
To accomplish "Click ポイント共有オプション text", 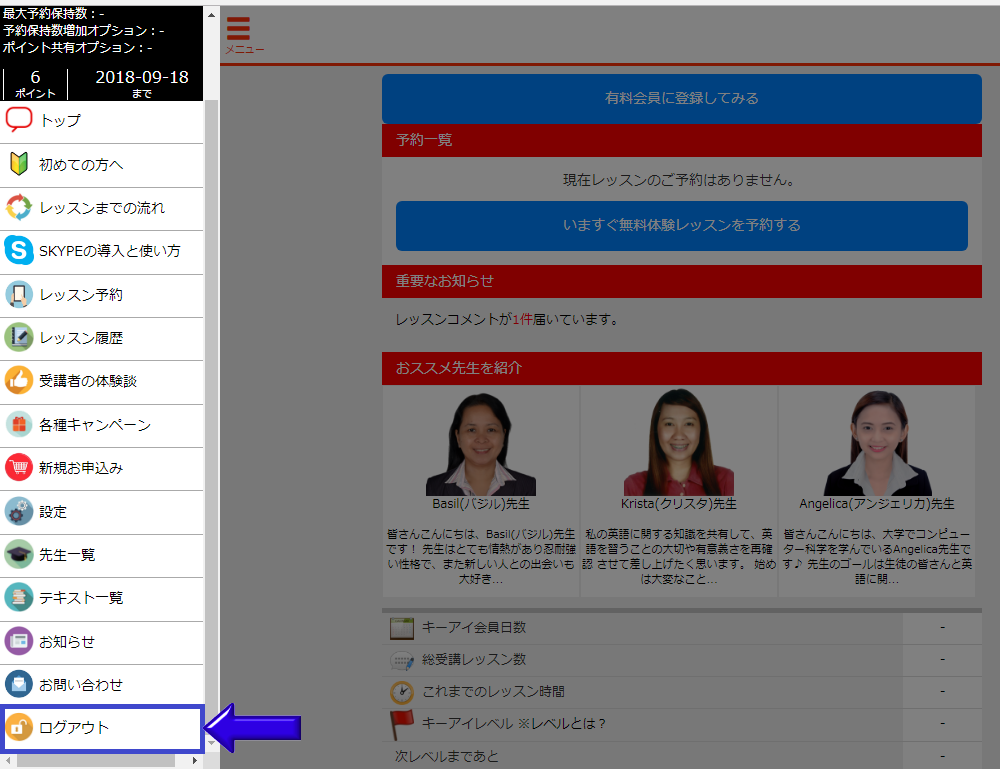I will coord(77,47).
